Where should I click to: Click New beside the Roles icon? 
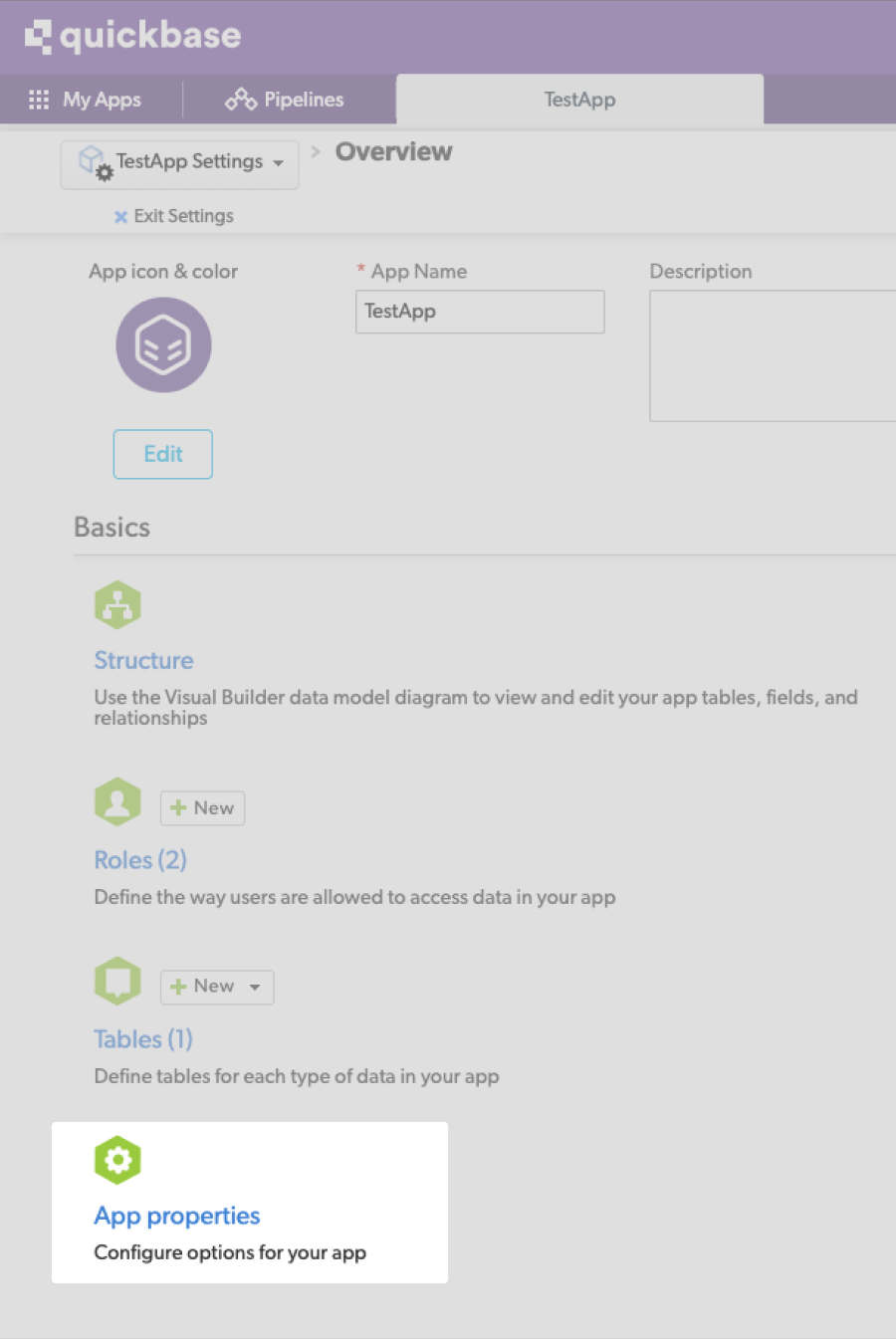[202, 807]
